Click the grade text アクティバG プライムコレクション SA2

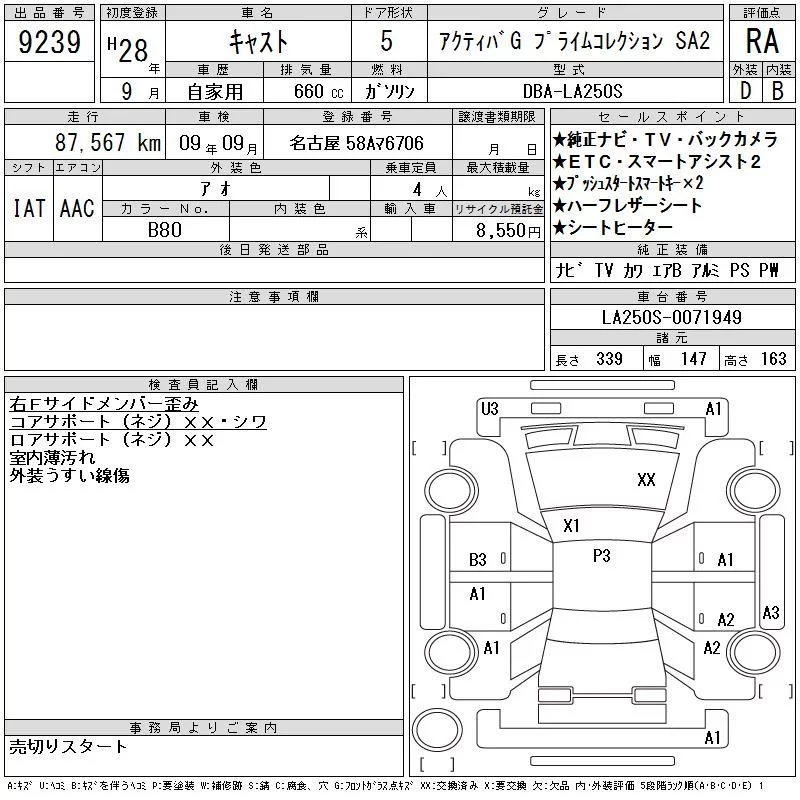tap(574, 41)
